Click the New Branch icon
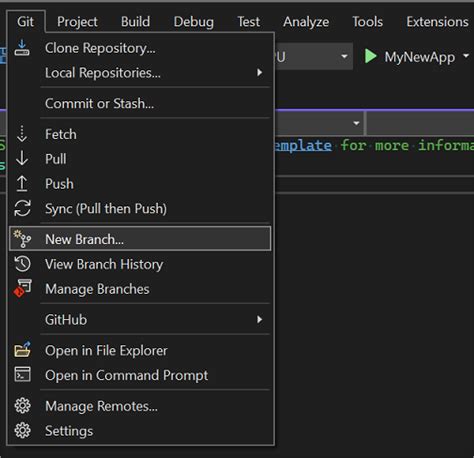Screen dimensions: 474x458 click(22, 239)
